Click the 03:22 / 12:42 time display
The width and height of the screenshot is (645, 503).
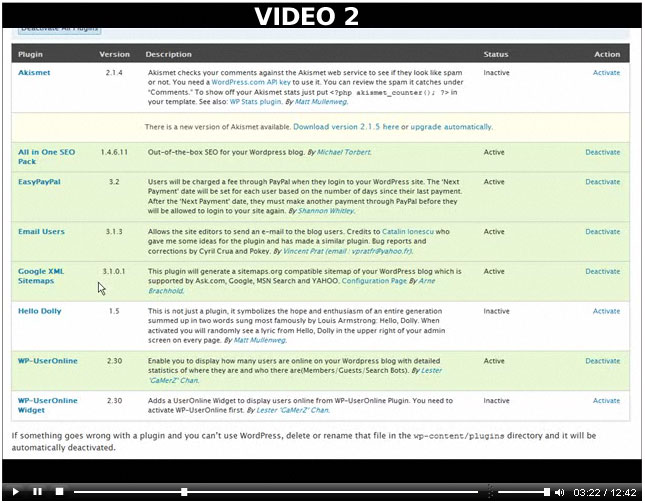(x=605, y=492)
